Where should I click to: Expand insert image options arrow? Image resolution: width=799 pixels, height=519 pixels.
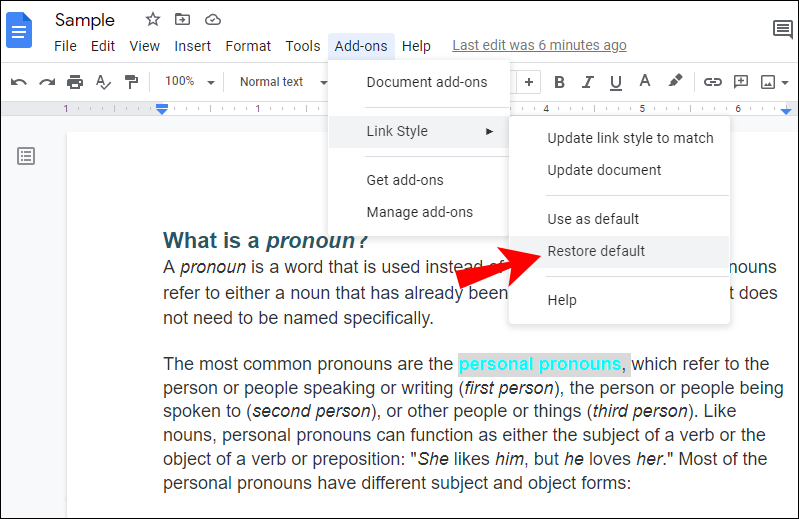pyautogui.click(x=785, y=83)
